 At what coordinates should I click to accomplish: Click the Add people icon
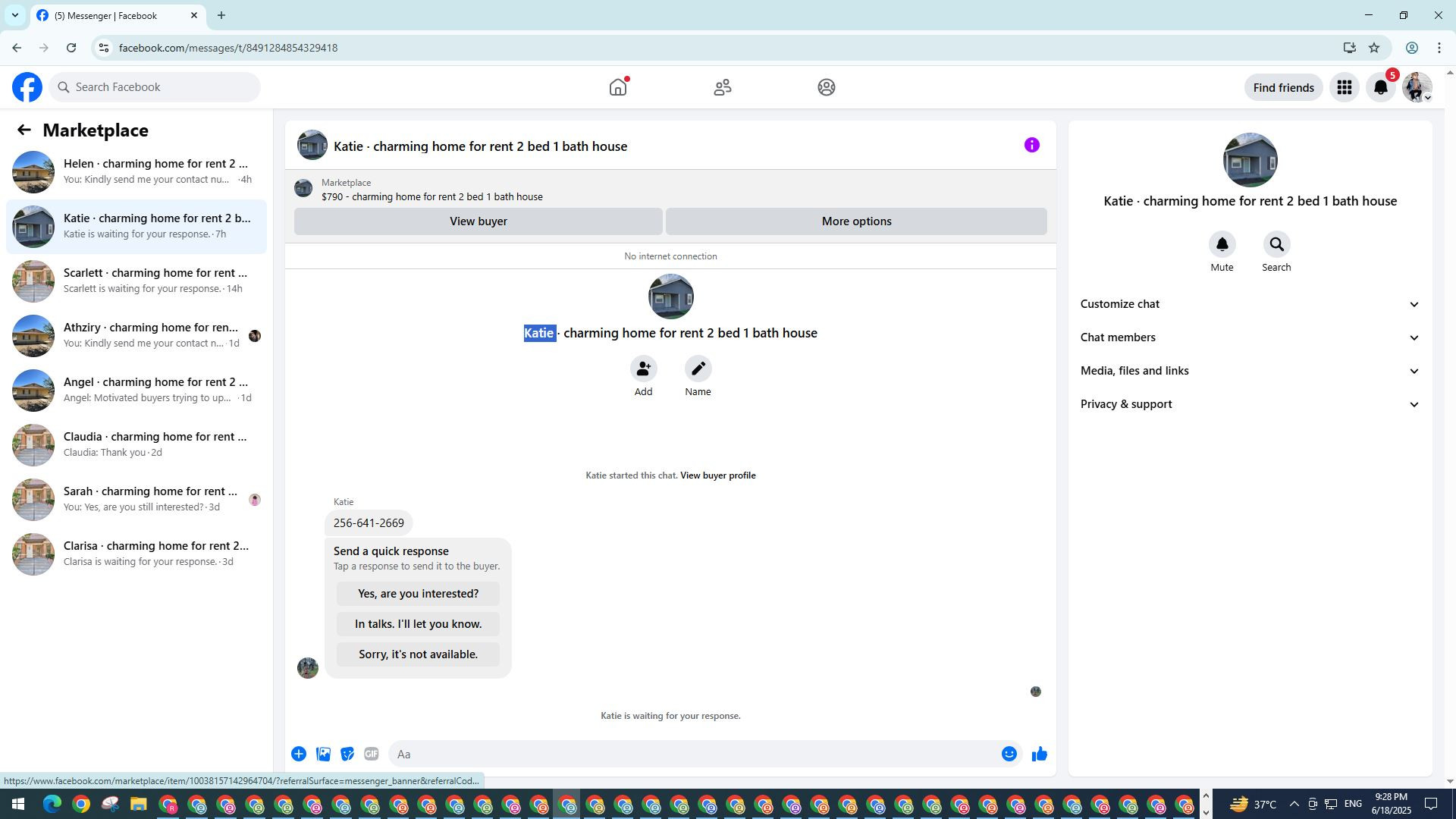643,369
